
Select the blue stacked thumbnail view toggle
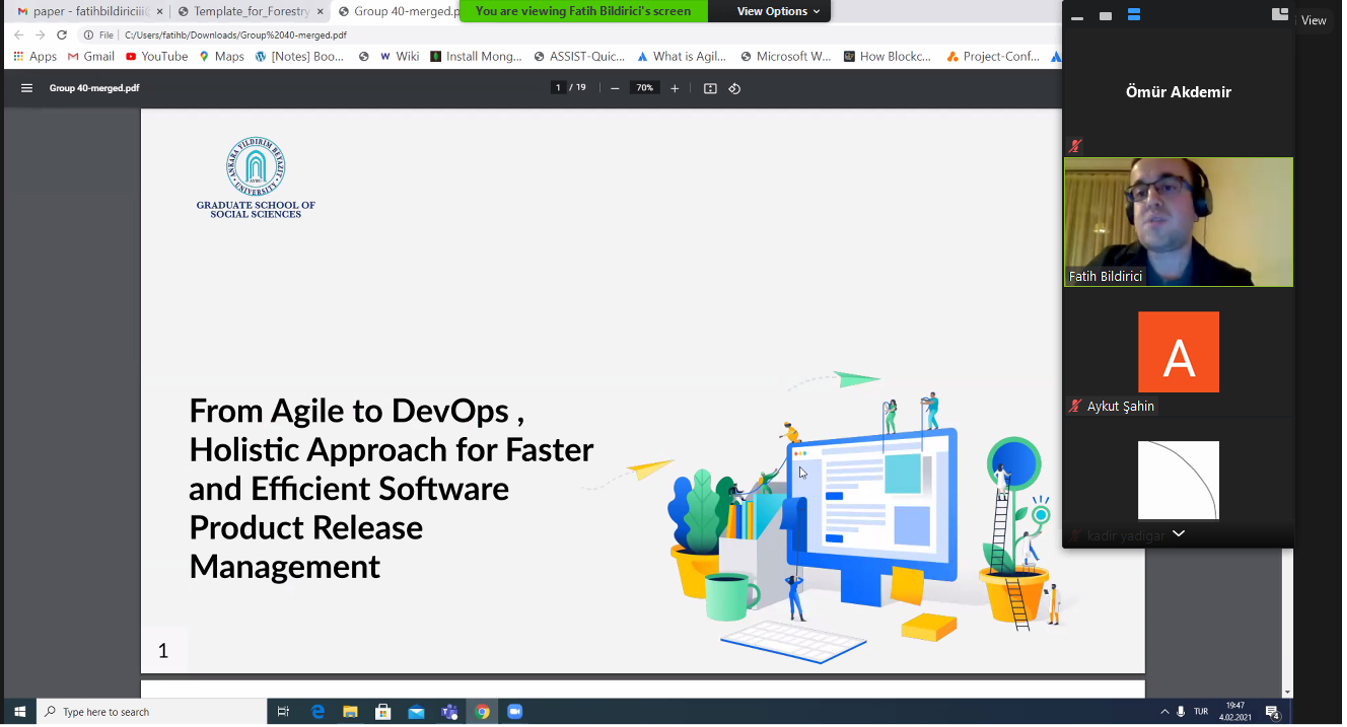(1134, 16)
